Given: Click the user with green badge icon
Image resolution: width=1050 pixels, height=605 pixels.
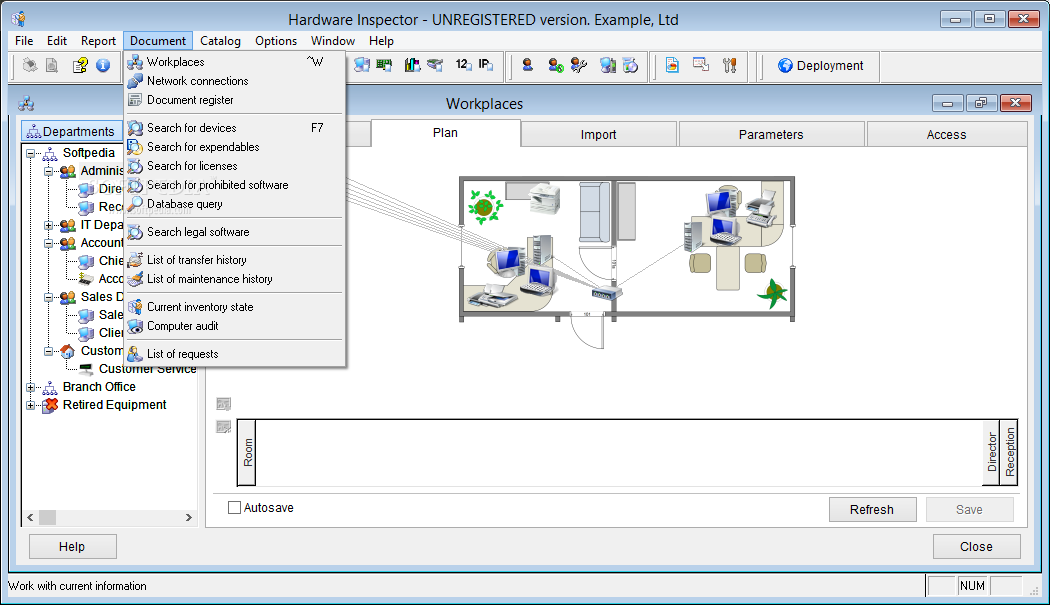Looking at the screenshot, I should click(x=556, y=65).
